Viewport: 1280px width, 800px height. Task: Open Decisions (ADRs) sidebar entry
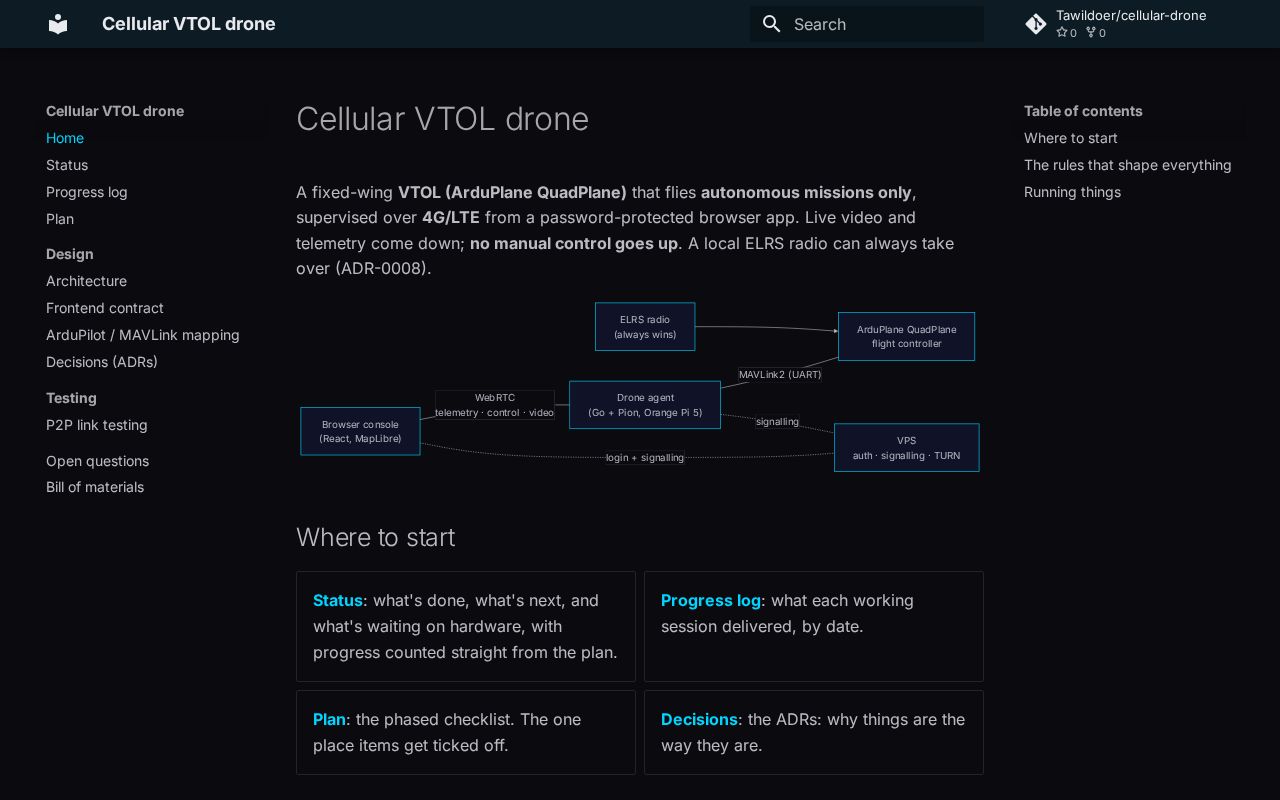102,362
